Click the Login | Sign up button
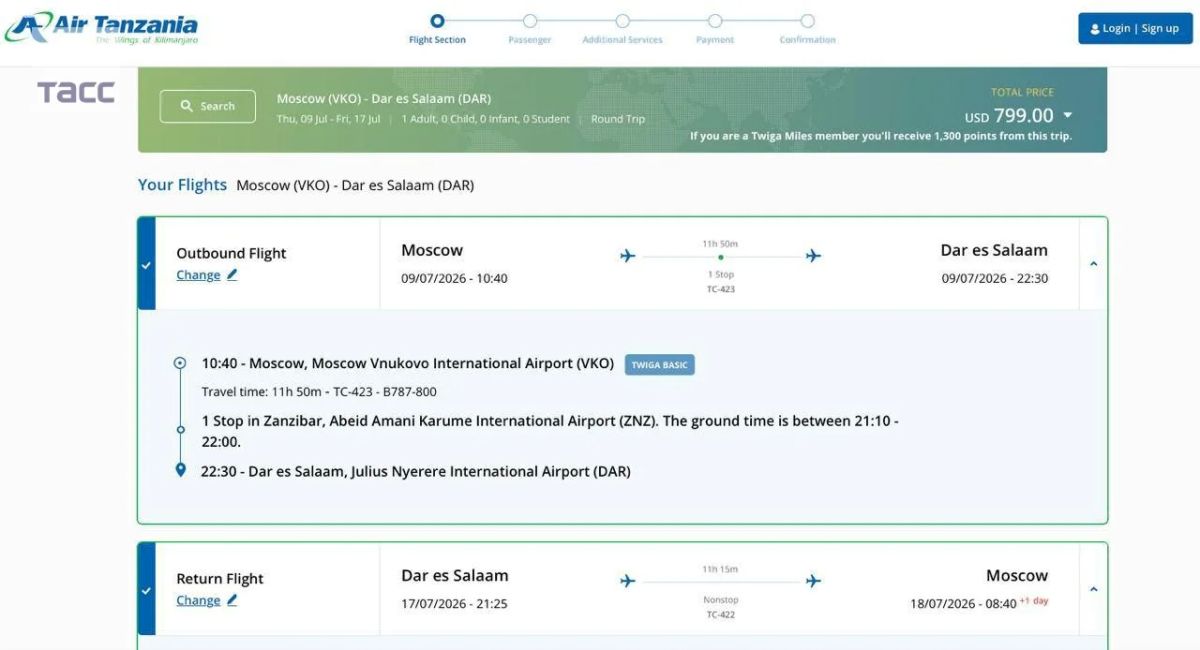The width and height of the screenshot is (1200, 650). point(1135,28)
